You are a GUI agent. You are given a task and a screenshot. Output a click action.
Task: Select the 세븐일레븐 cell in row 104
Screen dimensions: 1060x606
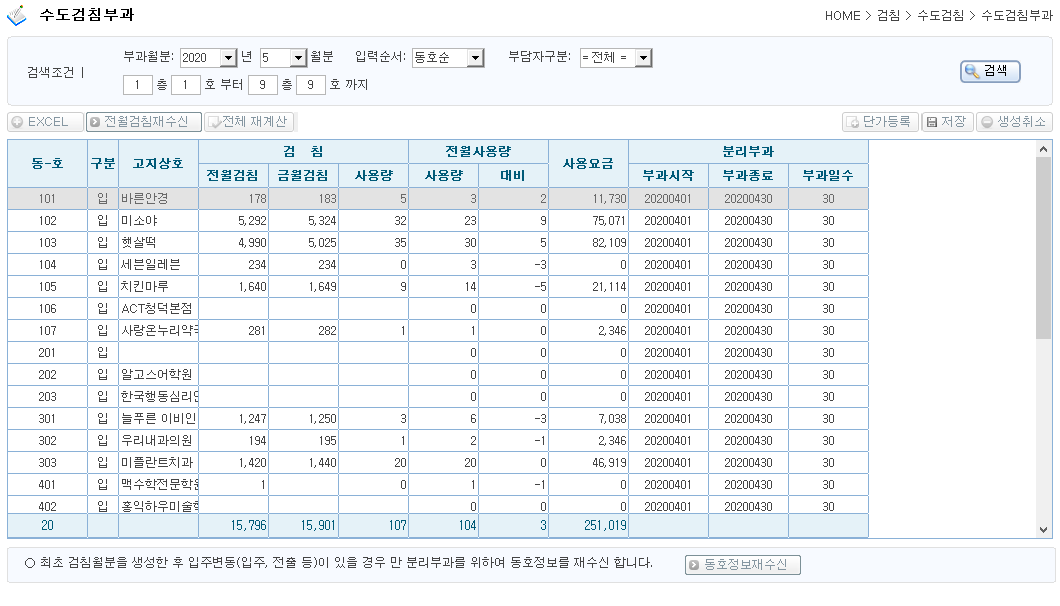tap(158, 264)
